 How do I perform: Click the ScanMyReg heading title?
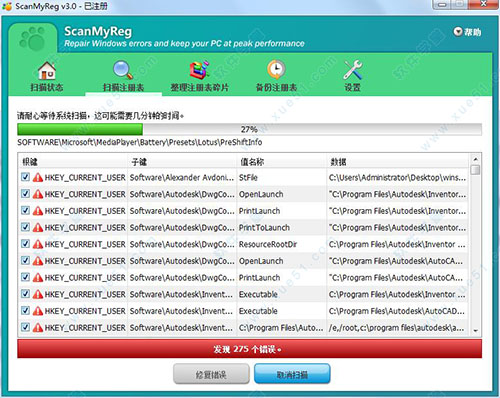[x=98, y=31]
